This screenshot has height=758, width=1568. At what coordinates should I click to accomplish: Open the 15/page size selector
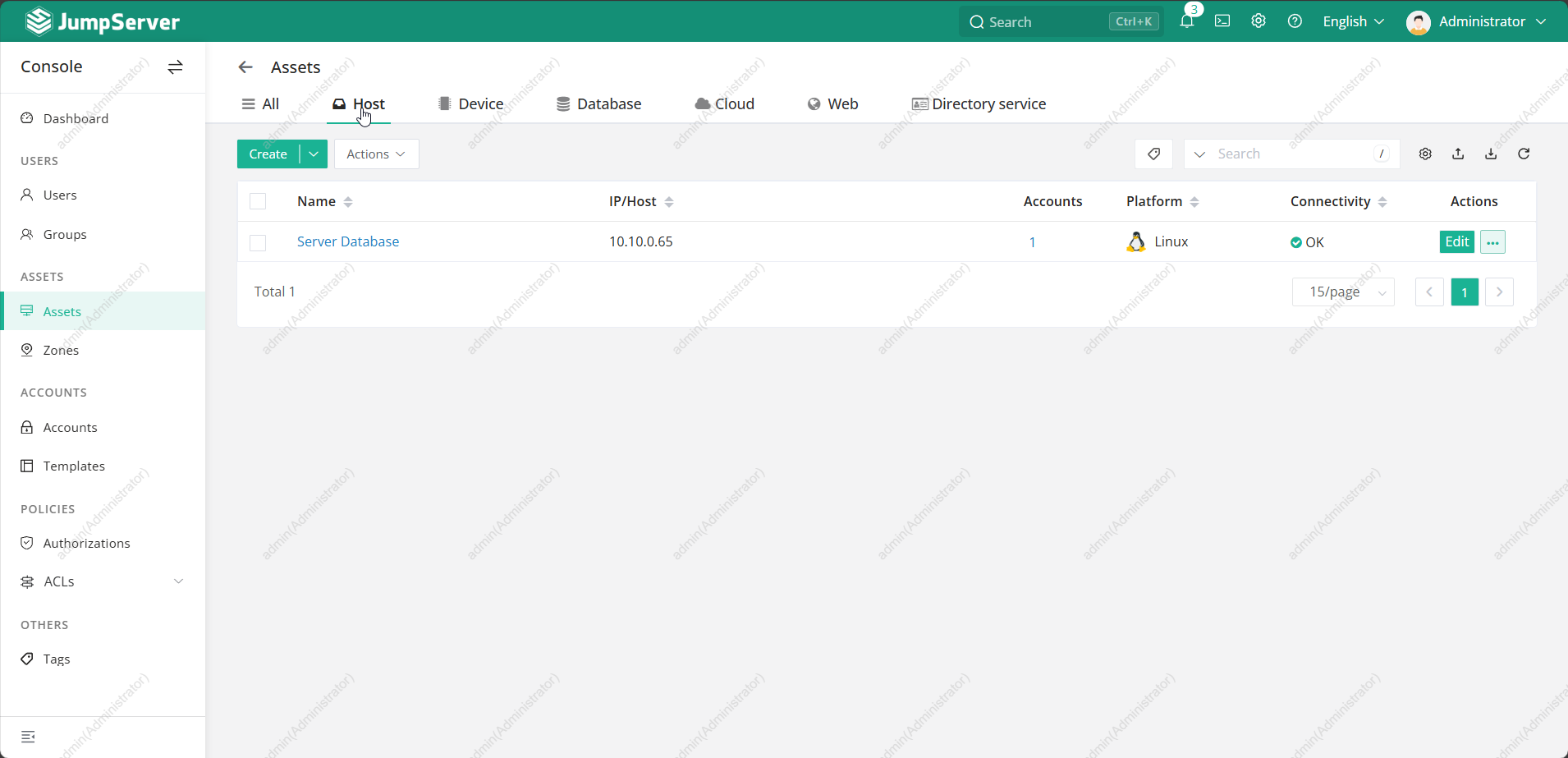pyautogui.click(x=1343, y=292)
